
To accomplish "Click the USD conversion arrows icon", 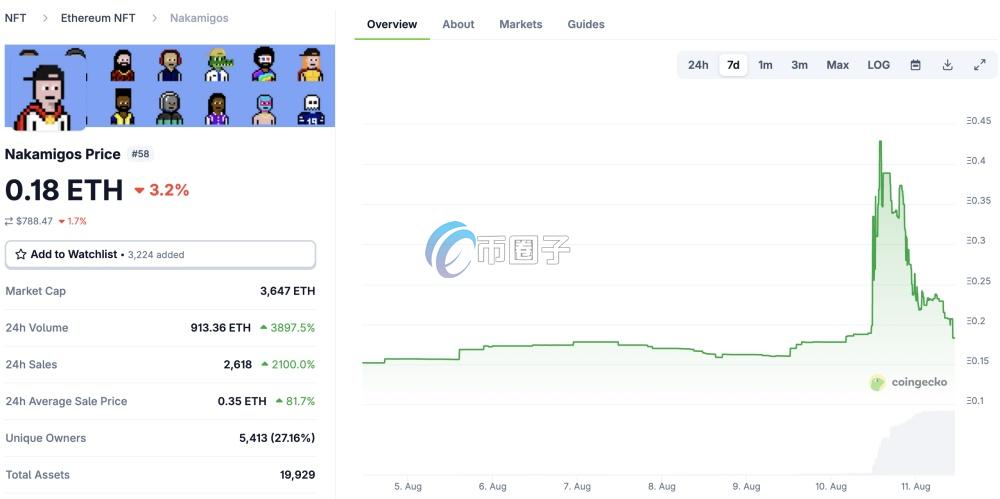I will pos(9,221).
